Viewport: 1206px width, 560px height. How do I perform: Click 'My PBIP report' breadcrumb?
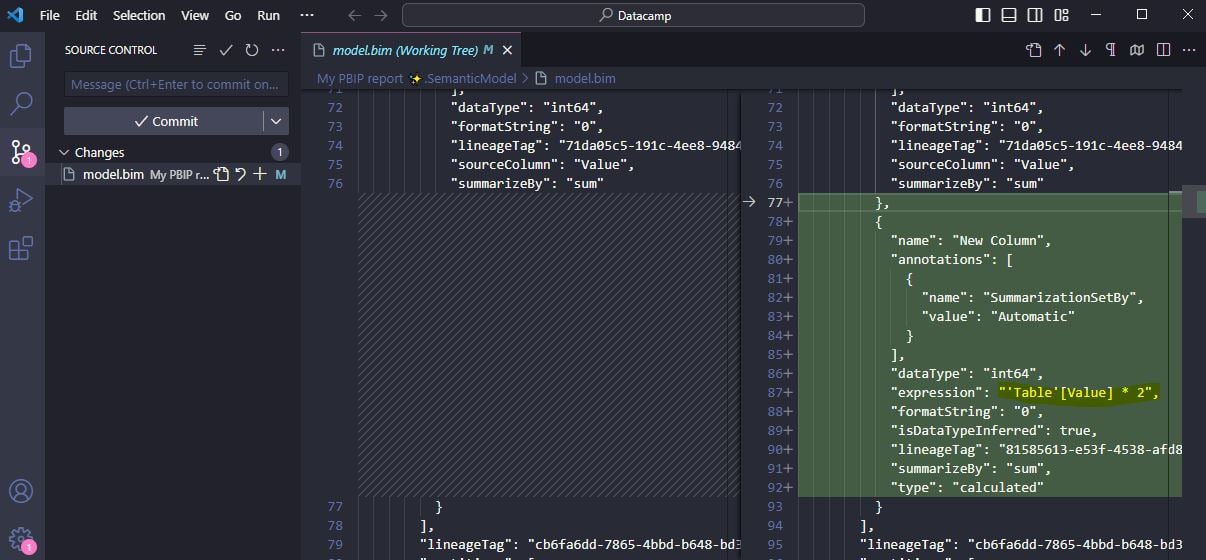(360, 78)
